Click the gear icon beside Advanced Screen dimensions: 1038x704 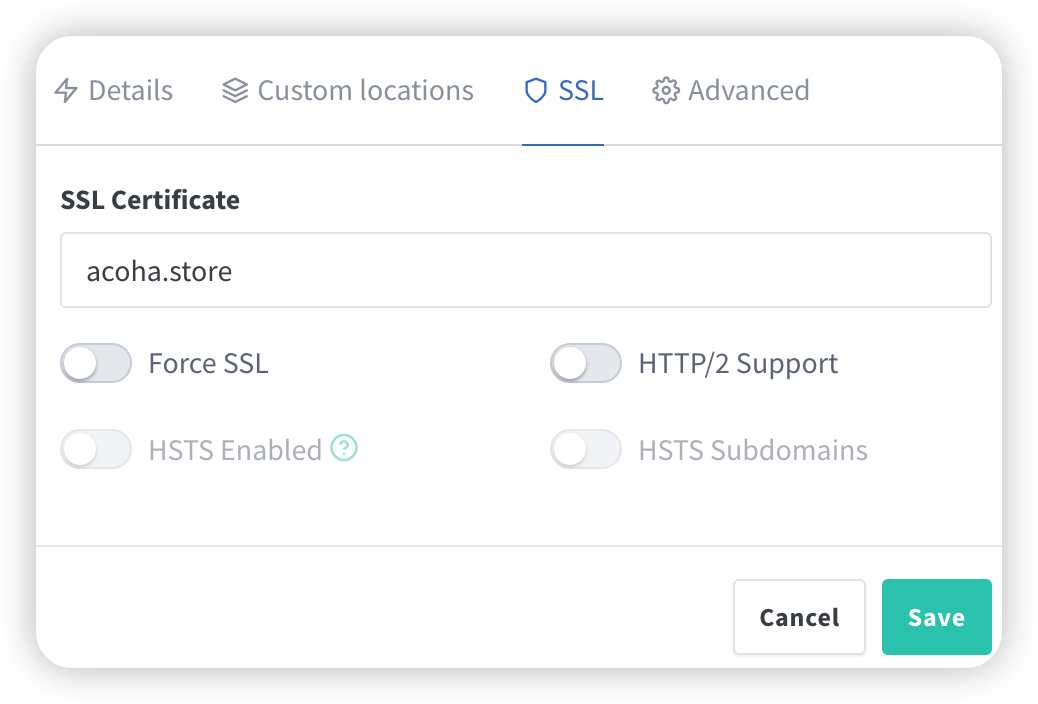pos(665,91)
